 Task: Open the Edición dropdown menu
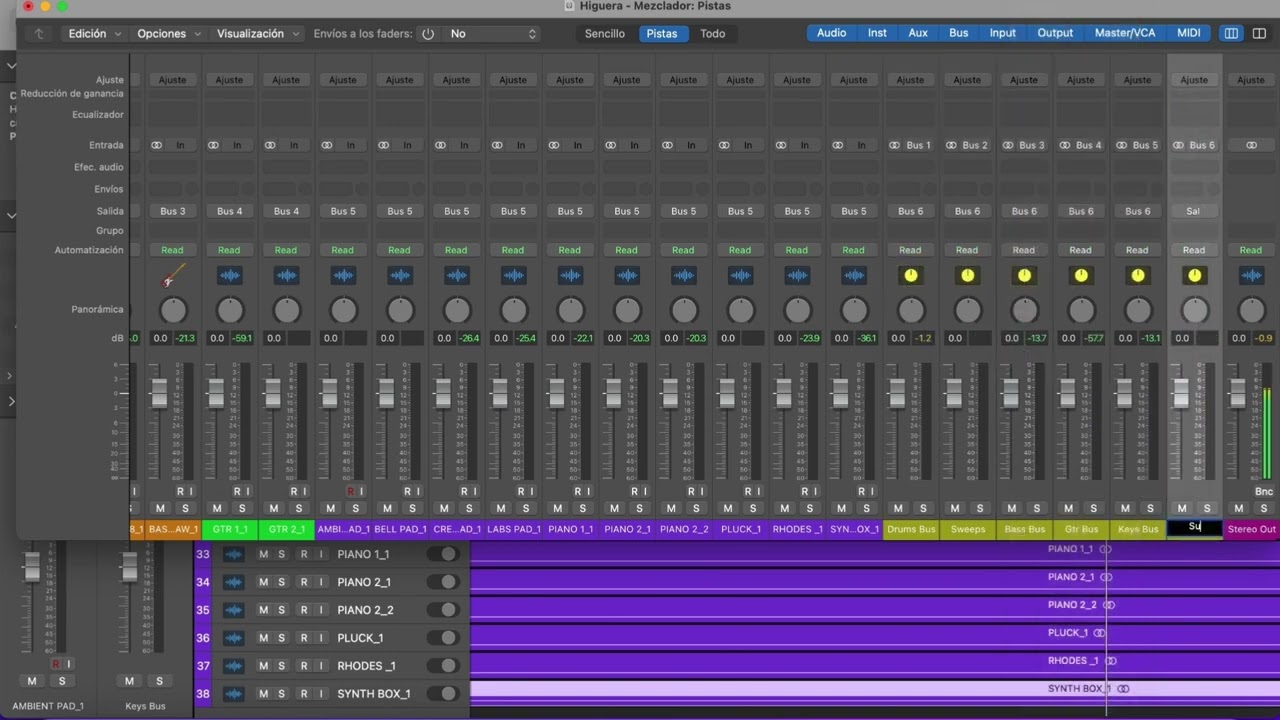tap(94, 33)
